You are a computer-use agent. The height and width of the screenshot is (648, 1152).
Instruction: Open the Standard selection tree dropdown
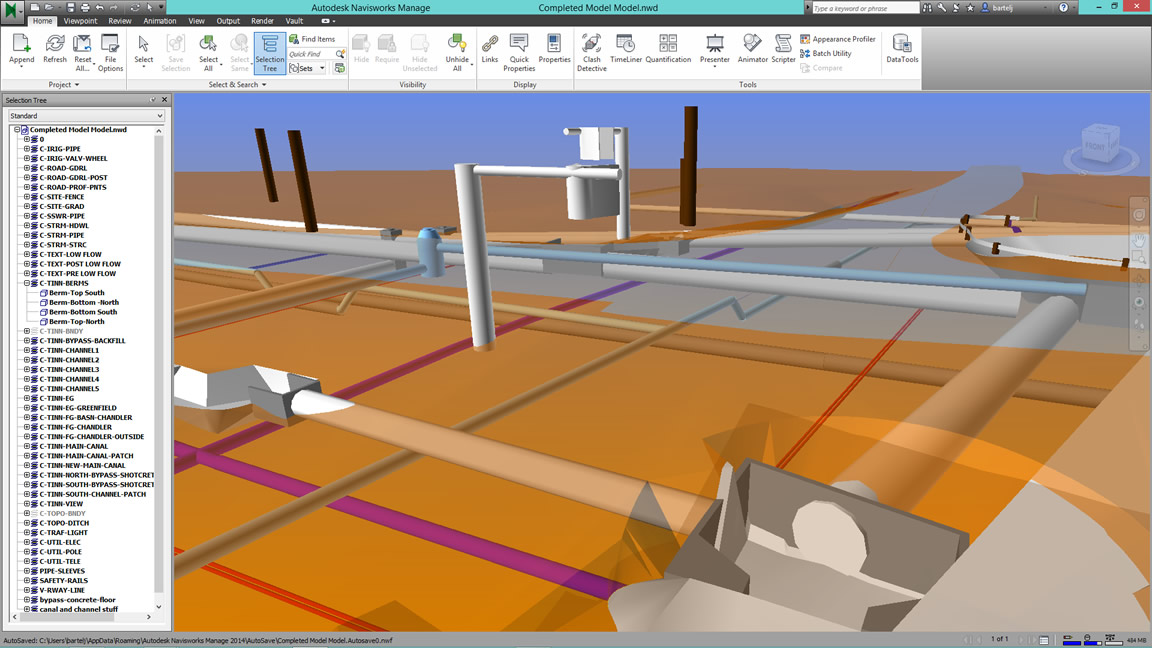86,115
